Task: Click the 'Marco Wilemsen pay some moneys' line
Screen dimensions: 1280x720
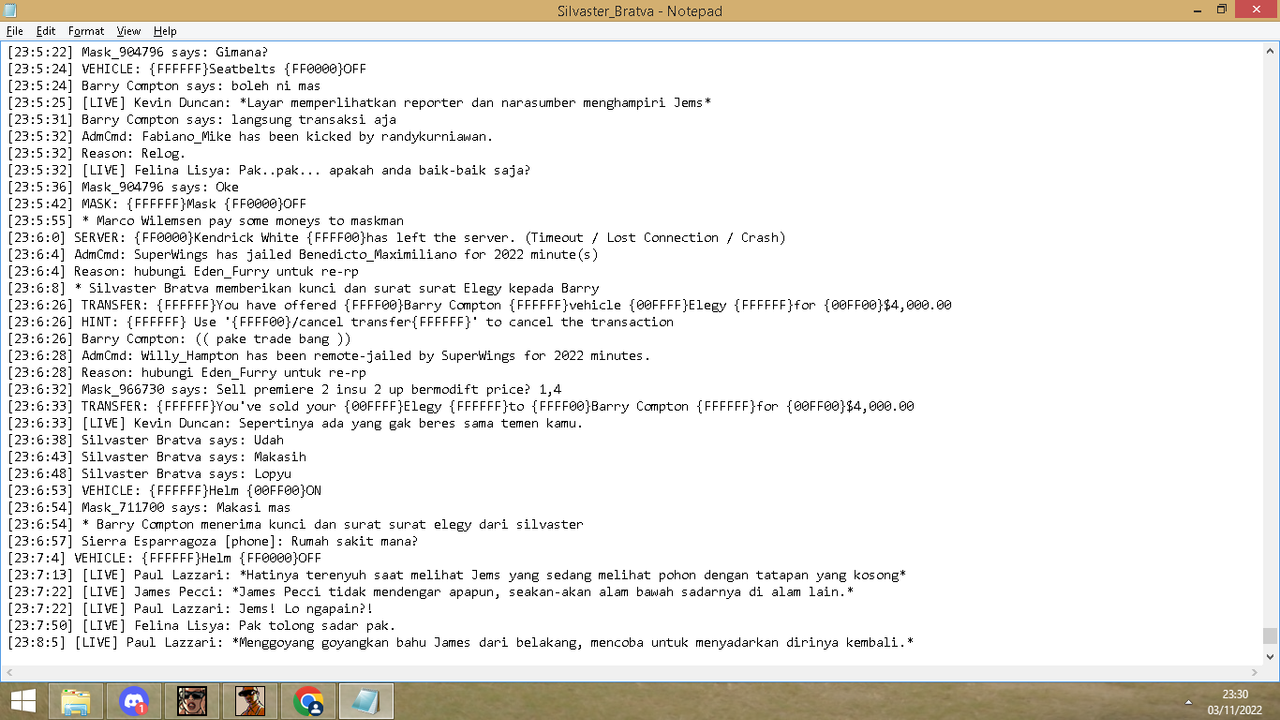Action: click(x=205, y=220)
